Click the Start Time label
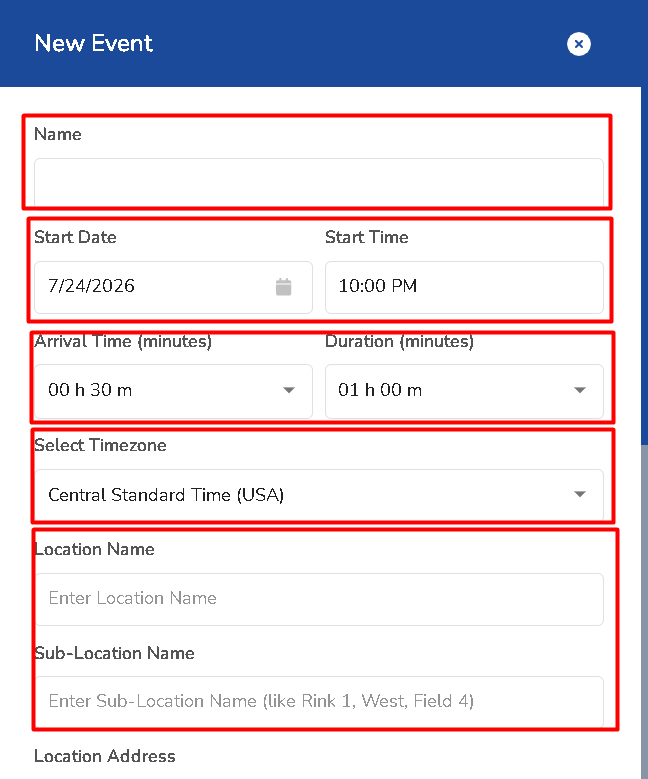The width and height of the screenshot is (648, 779). coord(366,237)
